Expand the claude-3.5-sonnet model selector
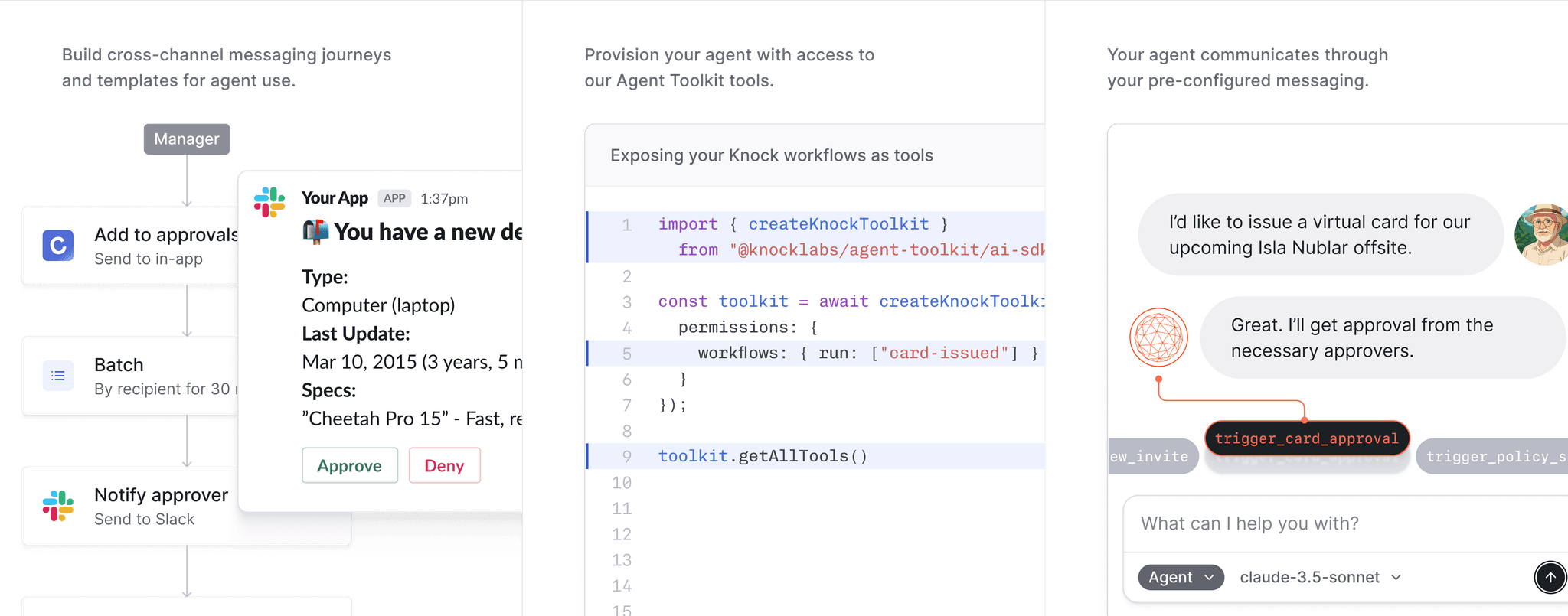 tap(1320, 577)
